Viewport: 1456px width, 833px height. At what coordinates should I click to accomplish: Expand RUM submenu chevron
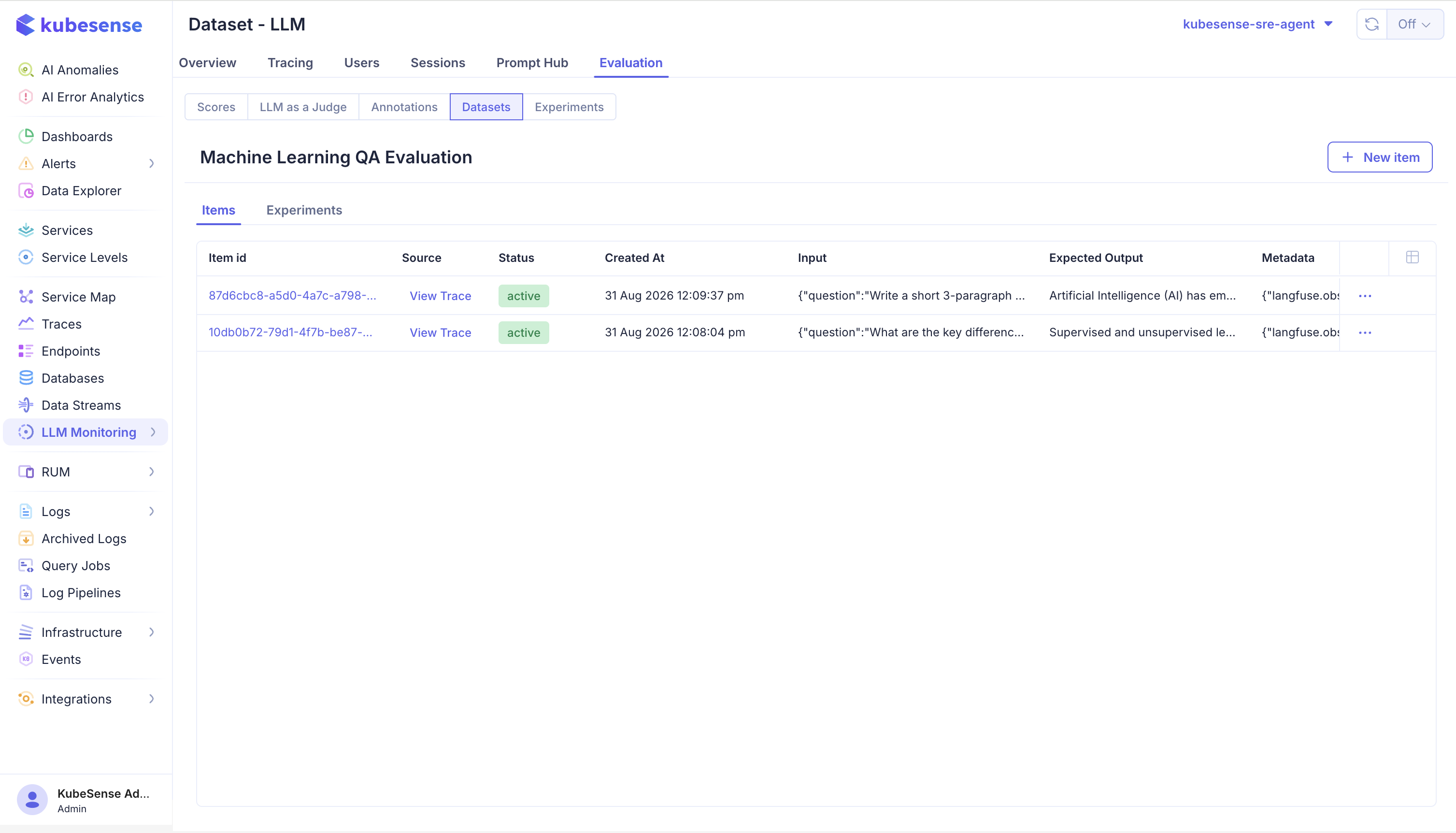tap(152, 472)
